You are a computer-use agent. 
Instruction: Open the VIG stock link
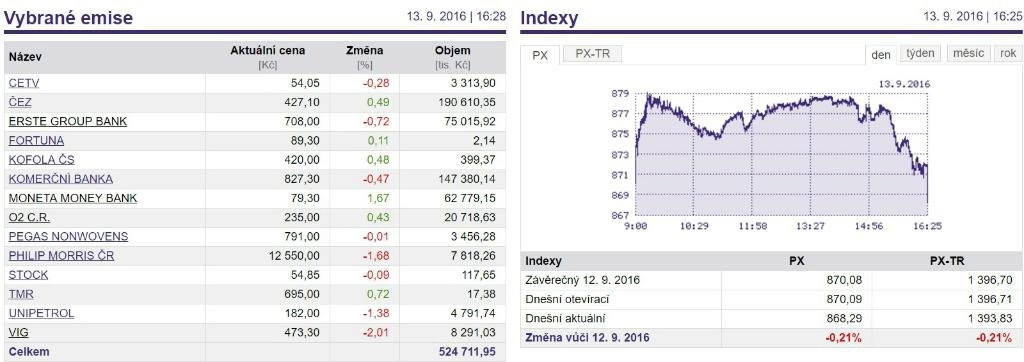(18, 332)
